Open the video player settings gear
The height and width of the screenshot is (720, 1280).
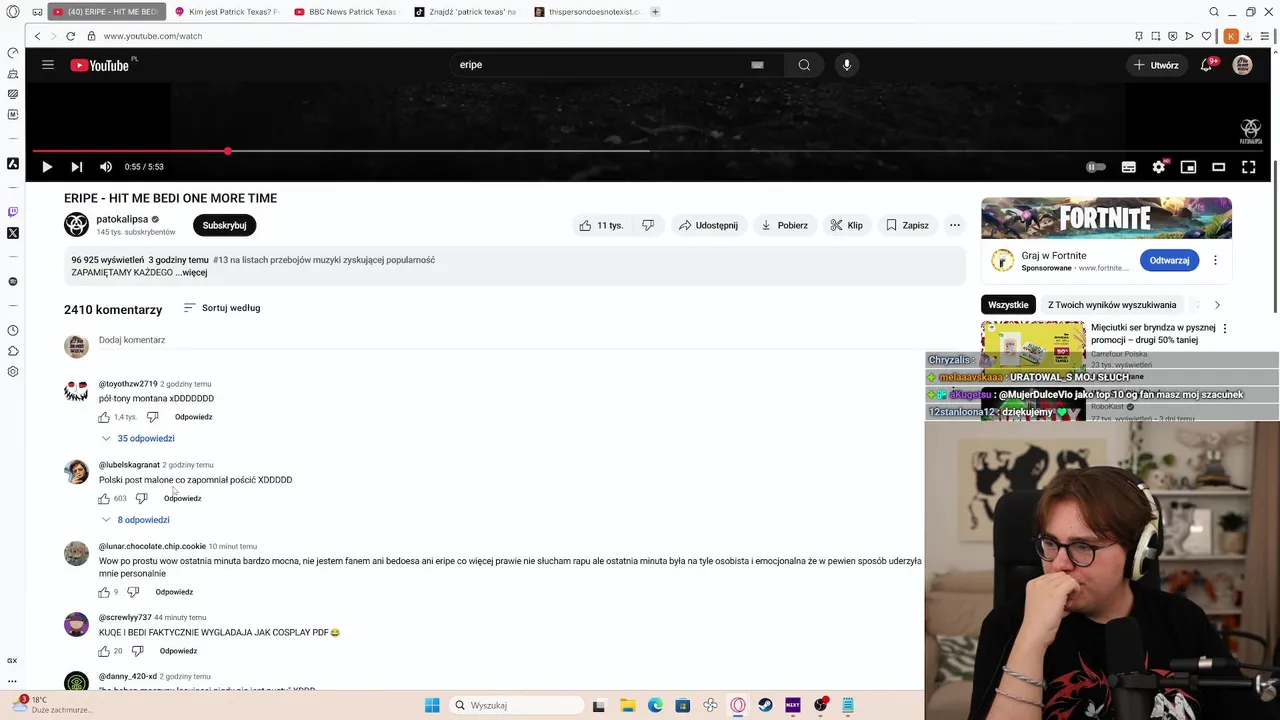(1158, 167)
